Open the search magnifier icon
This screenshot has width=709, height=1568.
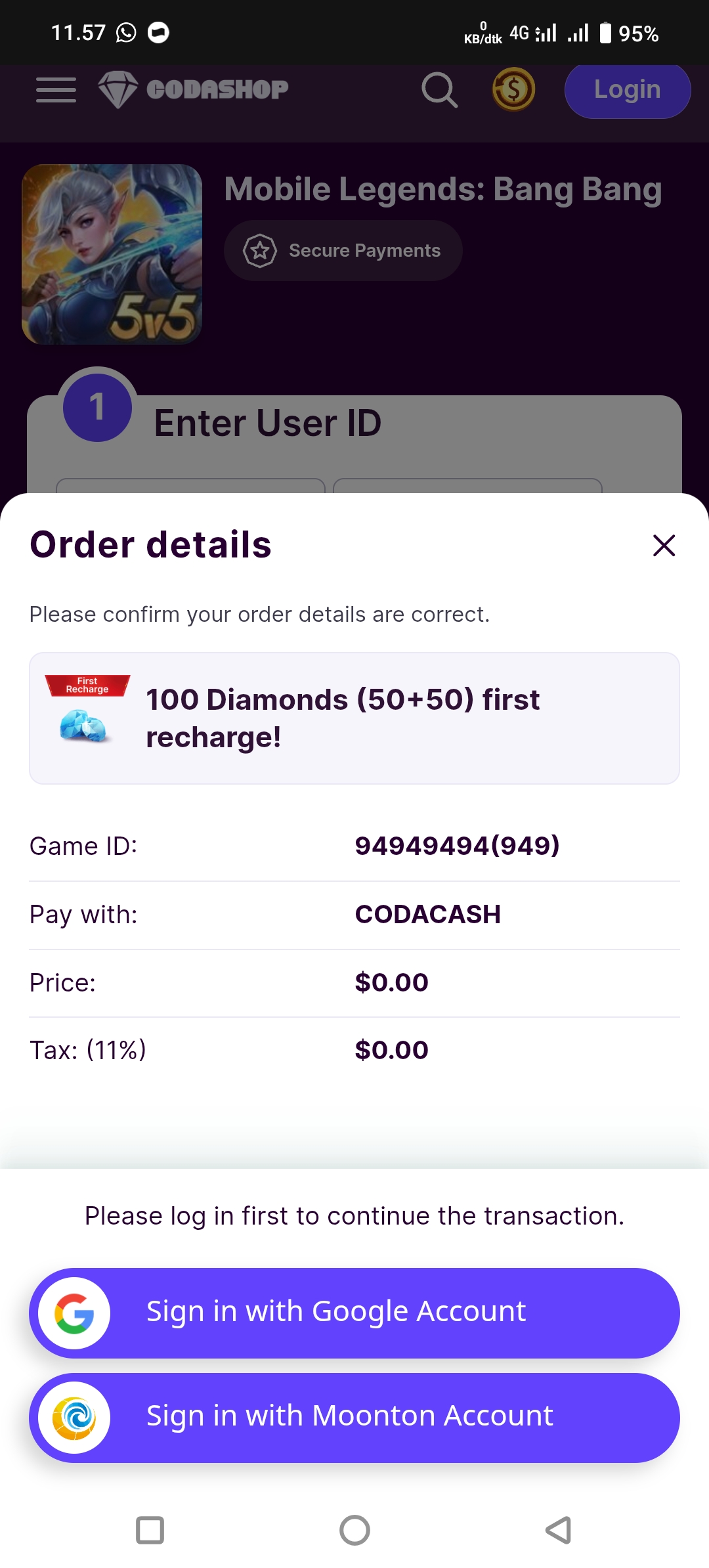click(x=439, y=89)
